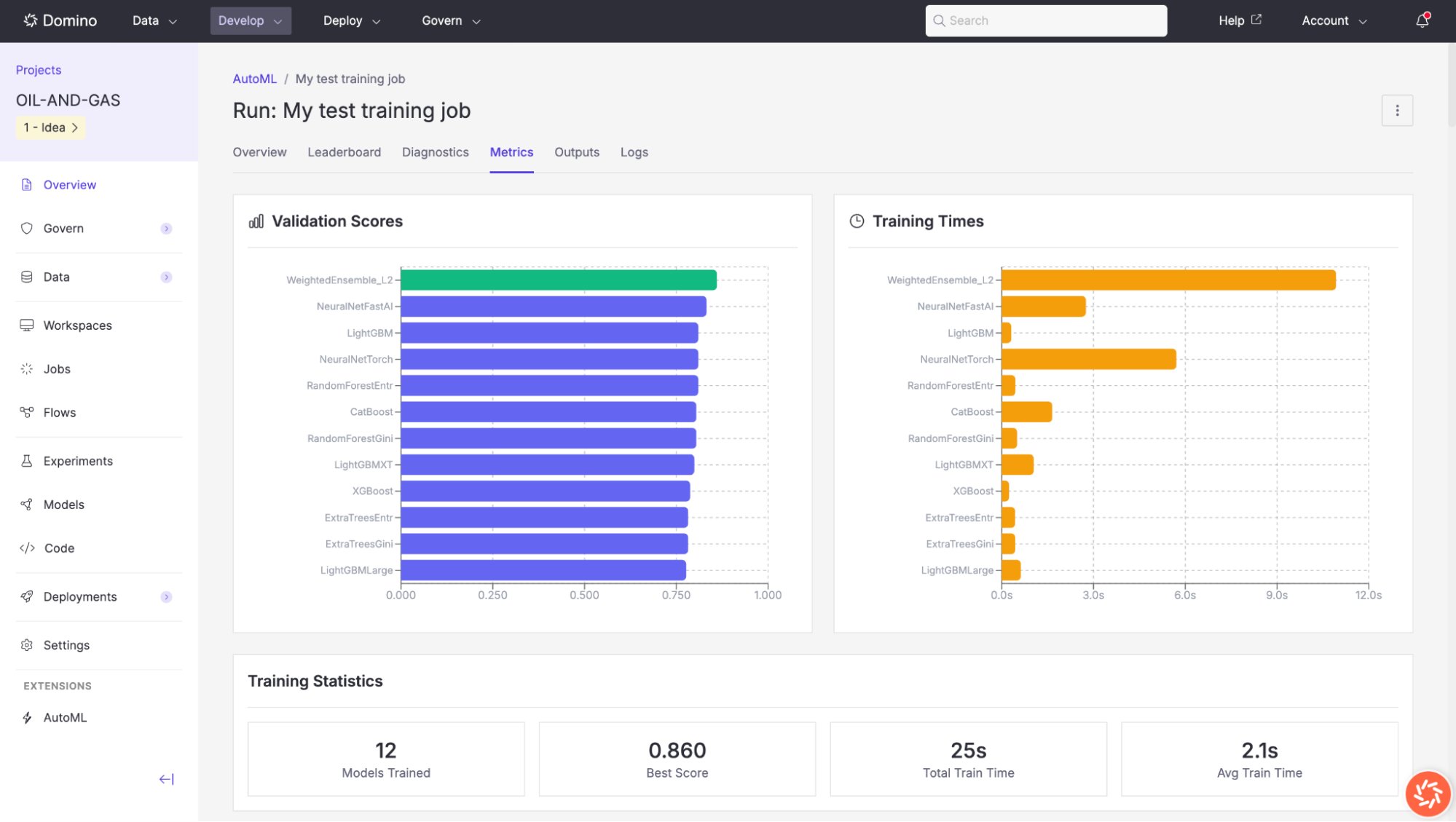Switch to the Diagnostics tab
Screen dimensions: 1456x822
click(x=435, y=152)
